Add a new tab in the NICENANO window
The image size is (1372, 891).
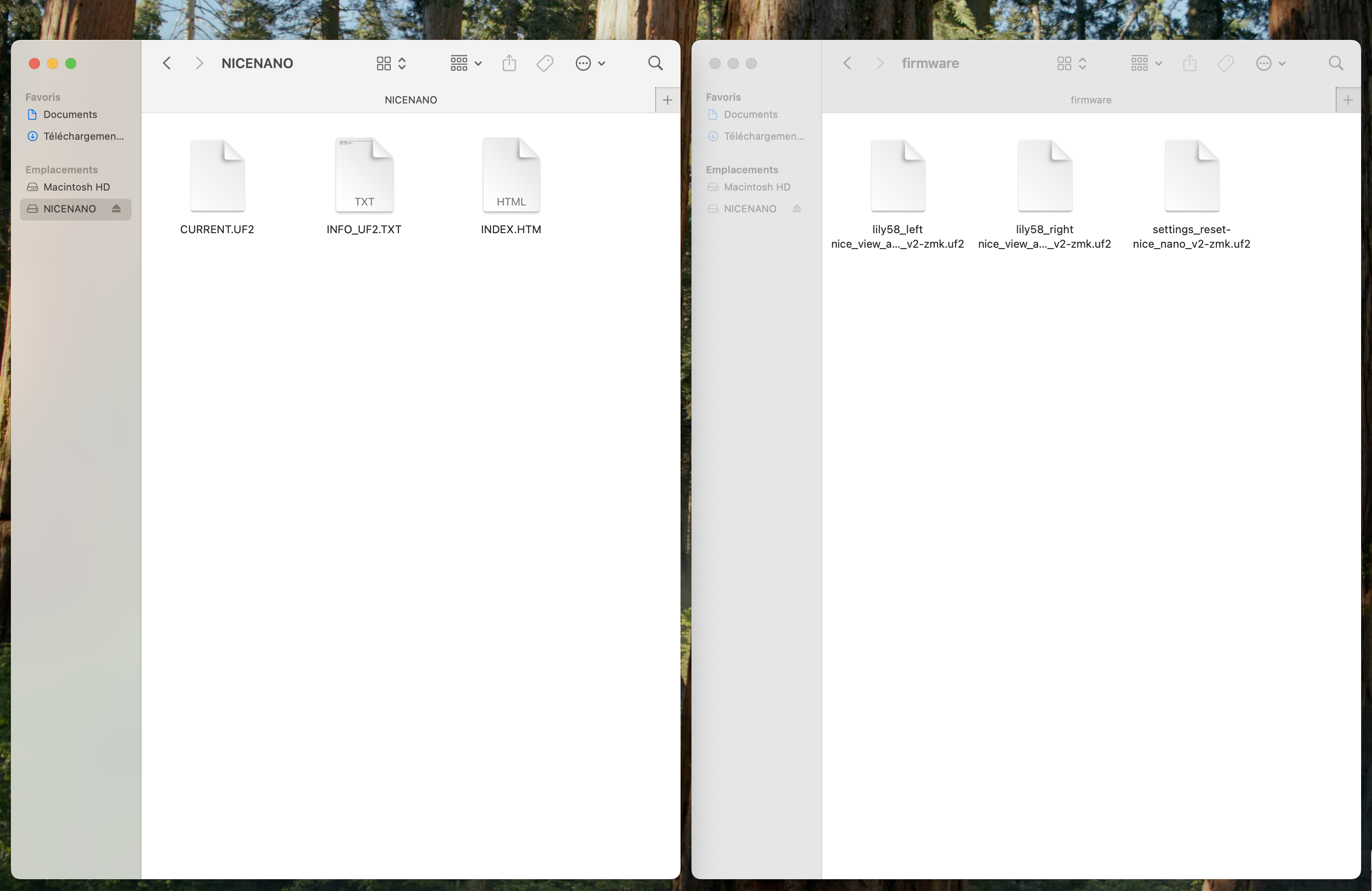(667, 100)
